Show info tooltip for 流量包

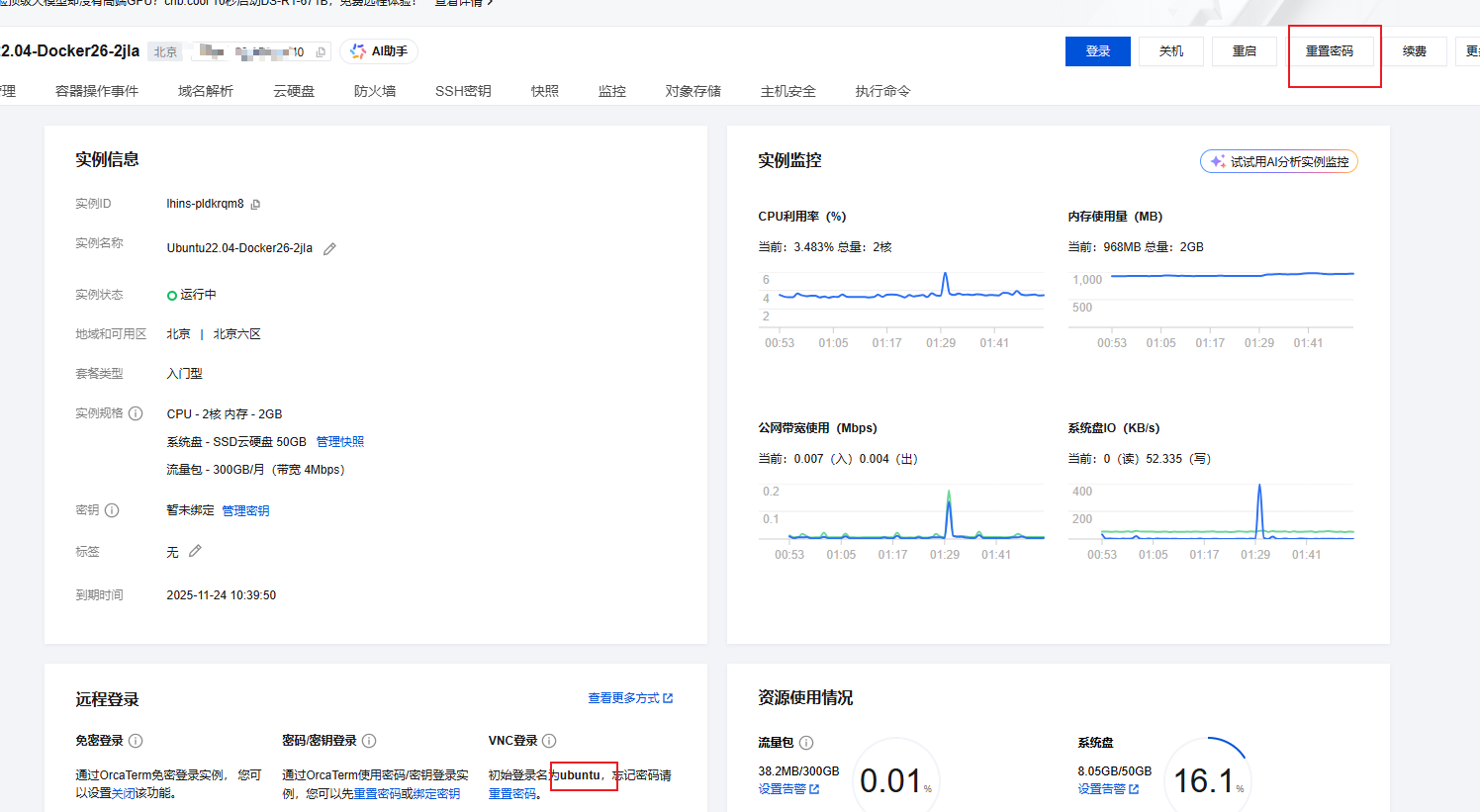coord(806,743)
